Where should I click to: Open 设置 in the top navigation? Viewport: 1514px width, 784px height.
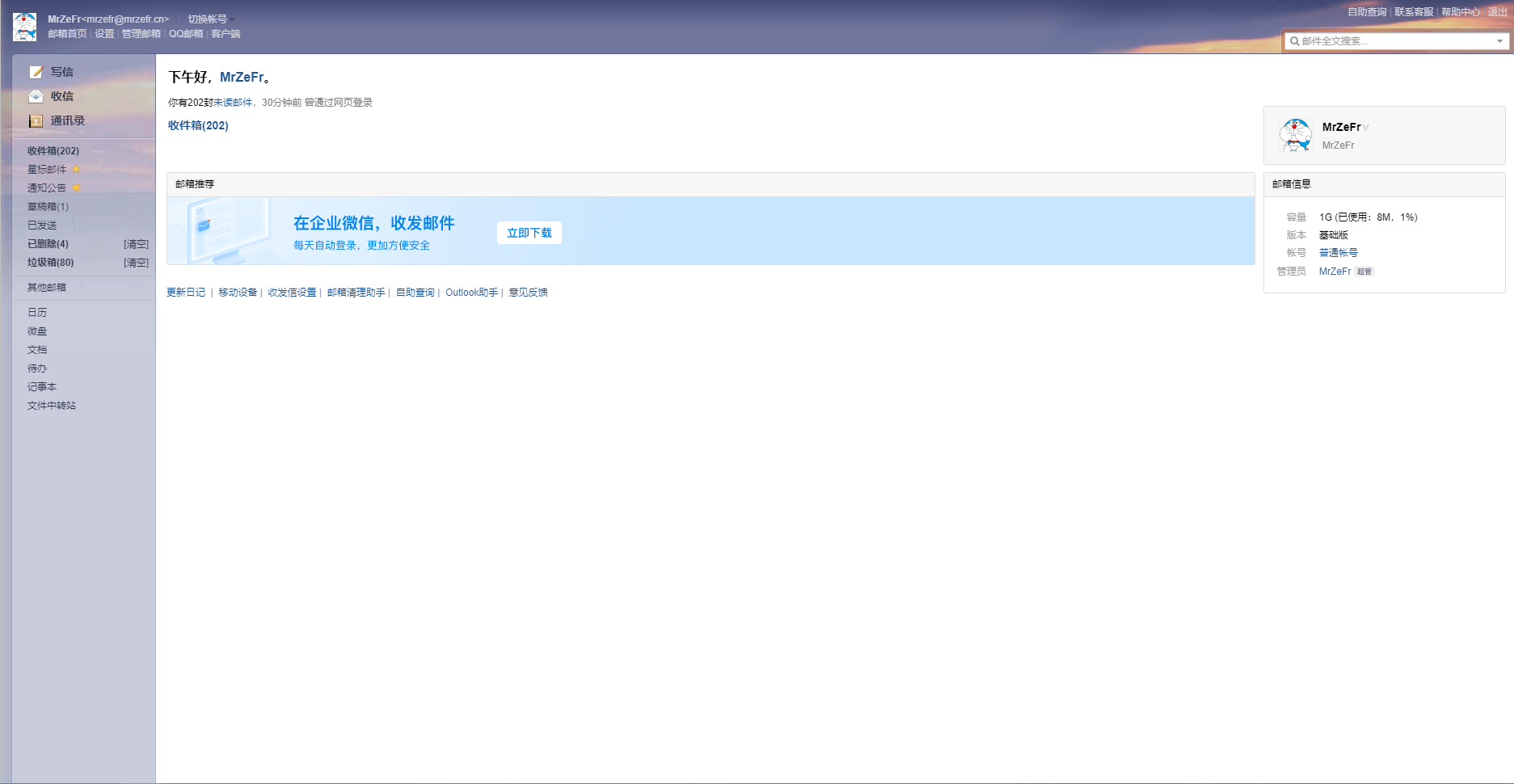pos(104,34)
